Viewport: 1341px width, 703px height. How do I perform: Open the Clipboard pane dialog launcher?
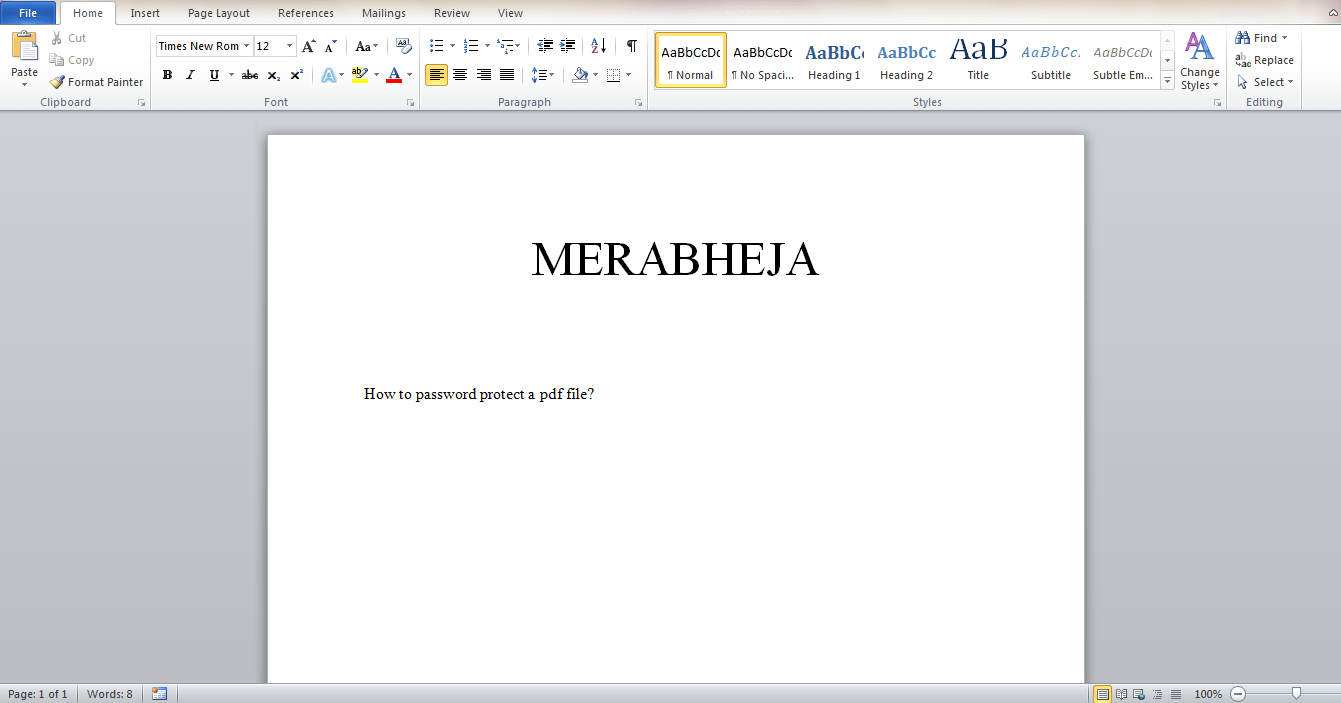click(x=141, y=103)
